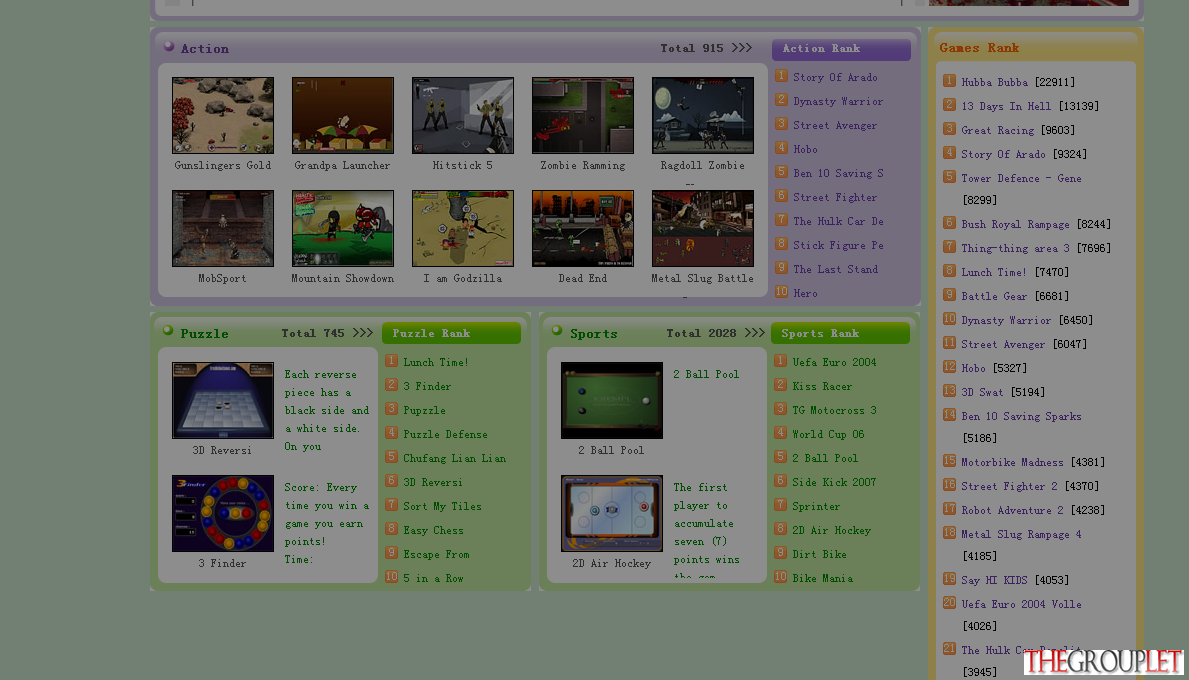Open the 3D Reversi board thumbnail

tap(223, 400)
